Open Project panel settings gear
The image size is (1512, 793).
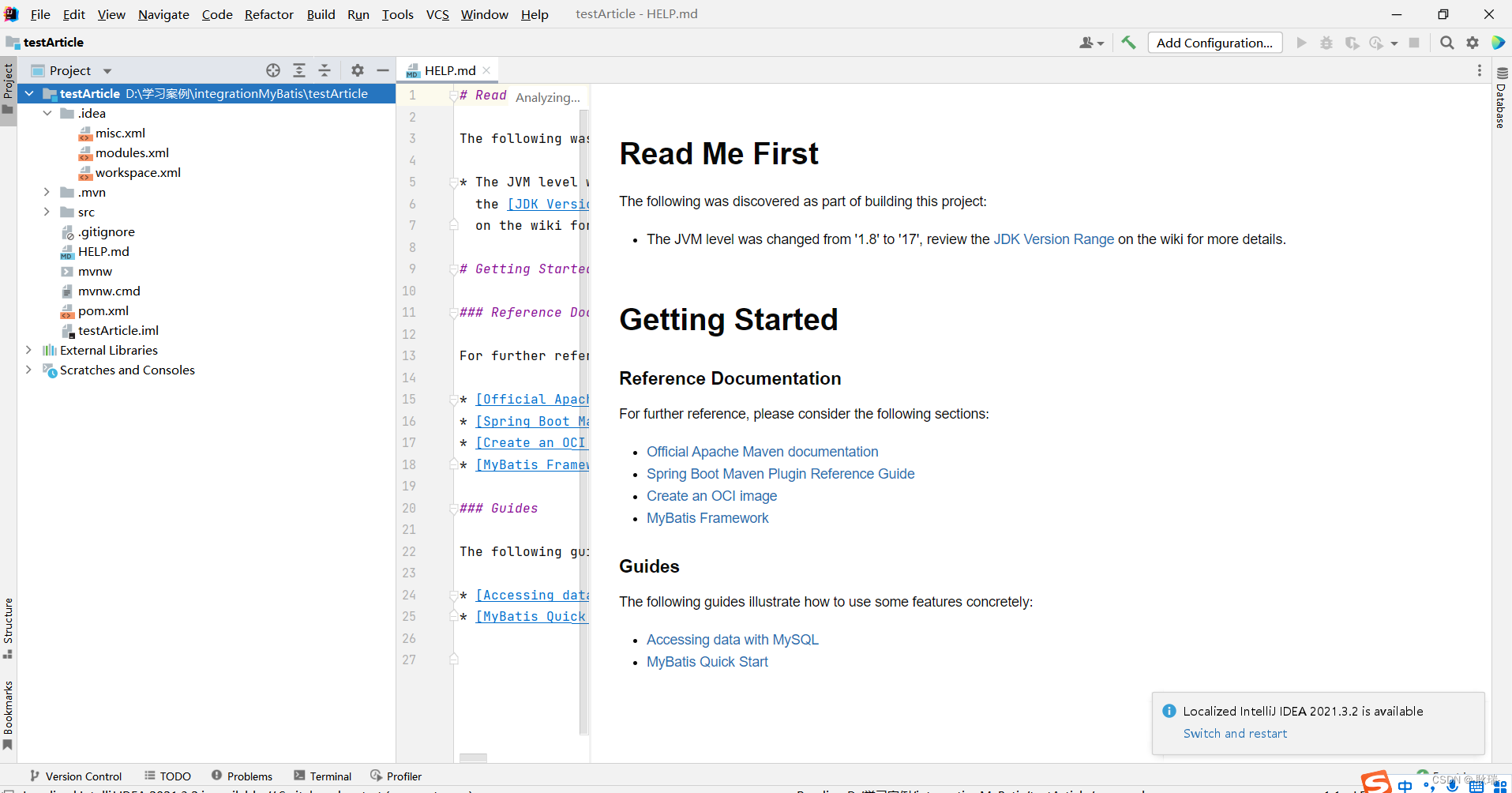(x=358, y=70)
